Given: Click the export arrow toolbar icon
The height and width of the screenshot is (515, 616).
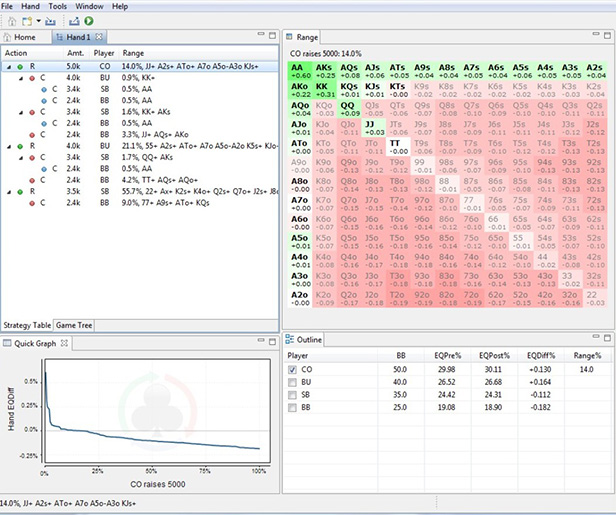Looking at the screenshot, I should coord(75,21).
